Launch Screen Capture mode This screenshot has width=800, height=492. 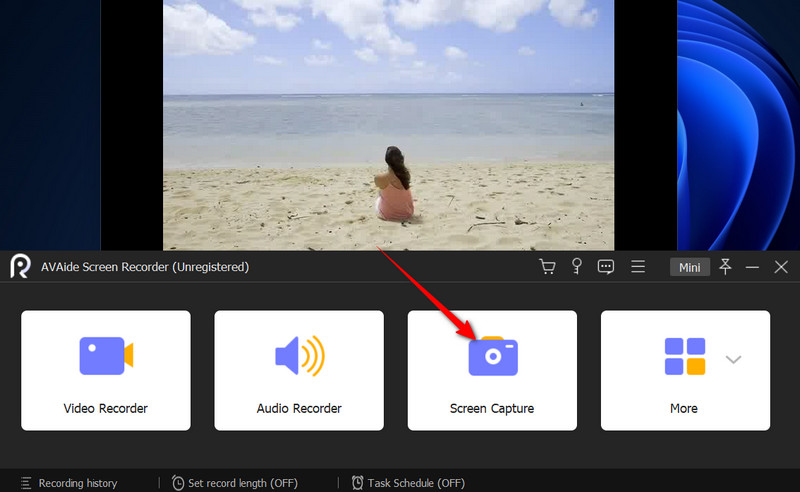(492, 370)
